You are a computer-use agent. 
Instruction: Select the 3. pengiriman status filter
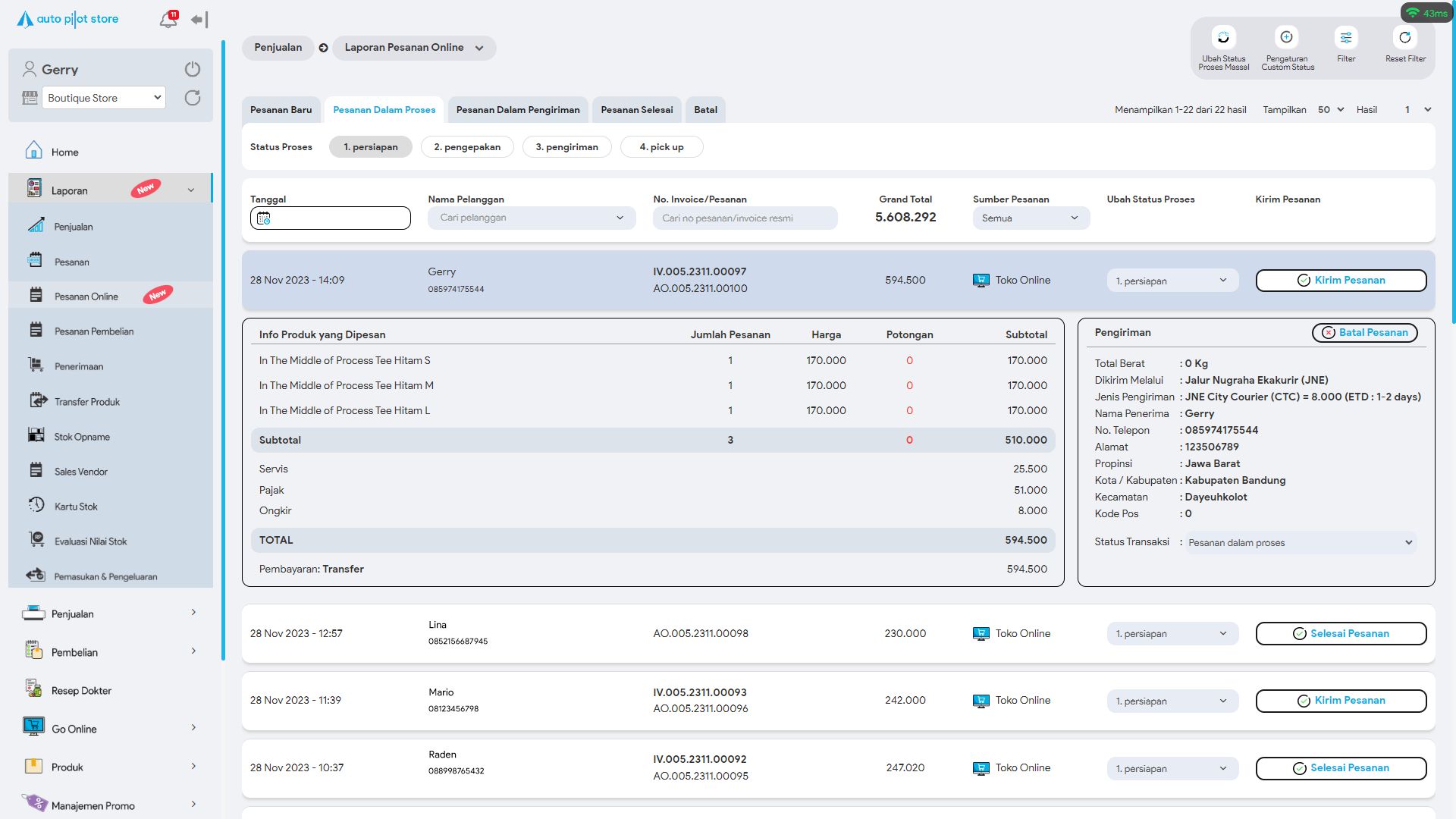pyautogui.click(x=566, y=147)
